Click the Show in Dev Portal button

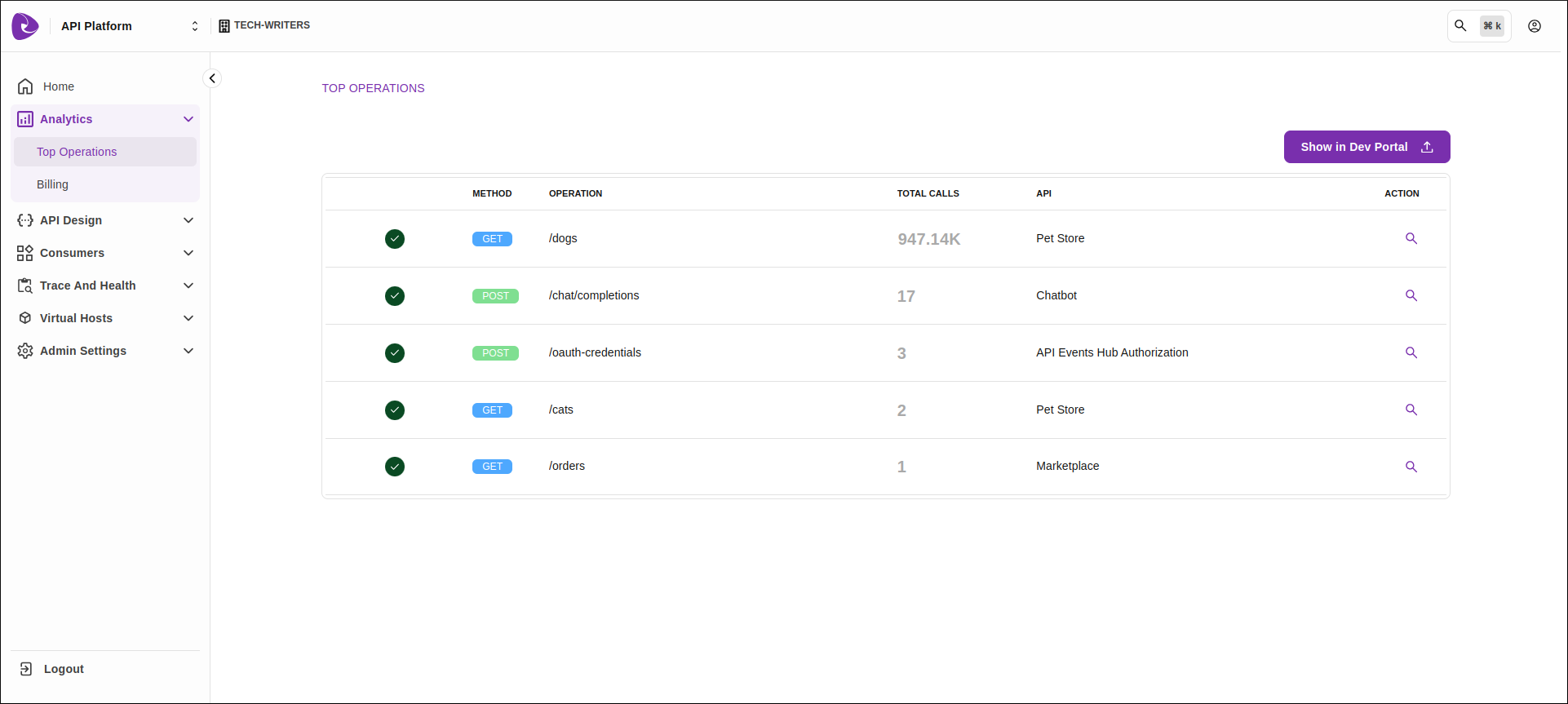coord(1366,147)
